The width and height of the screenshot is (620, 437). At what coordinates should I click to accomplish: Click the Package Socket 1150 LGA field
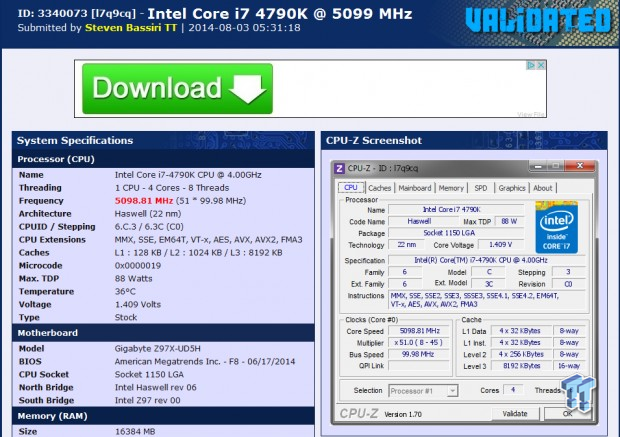click(456, 233)
